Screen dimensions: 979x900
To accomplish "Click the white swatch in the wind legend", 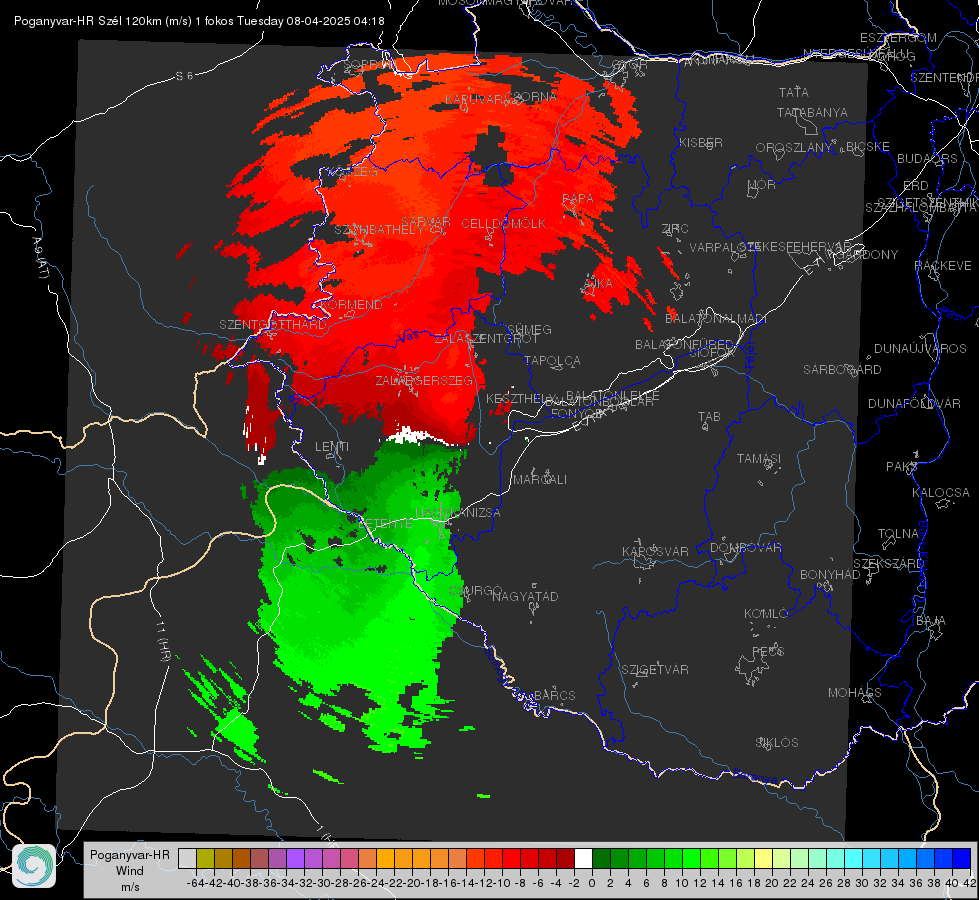I will click(583, 859).
